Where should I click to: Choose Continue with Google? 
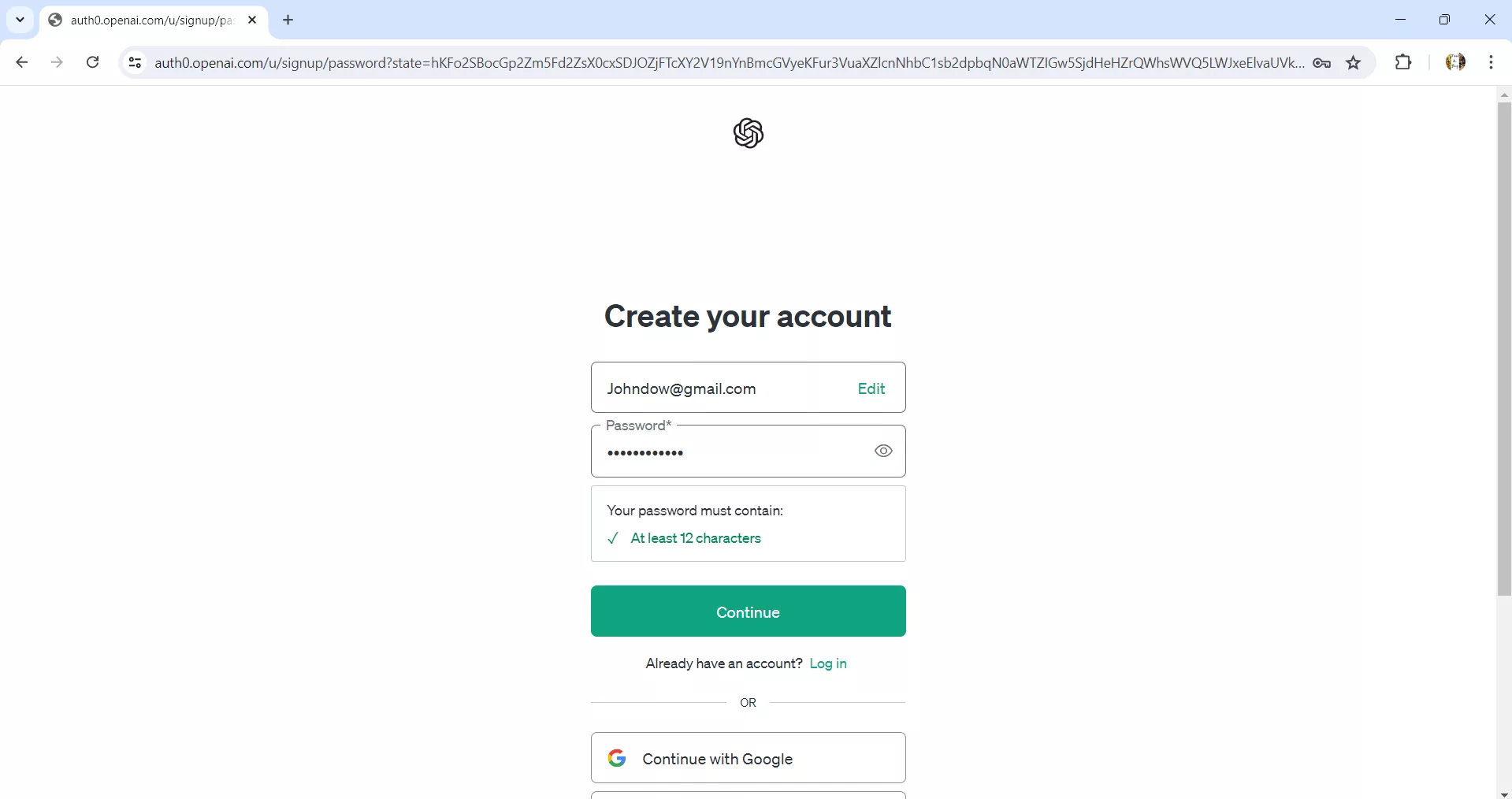click(748, 758)
